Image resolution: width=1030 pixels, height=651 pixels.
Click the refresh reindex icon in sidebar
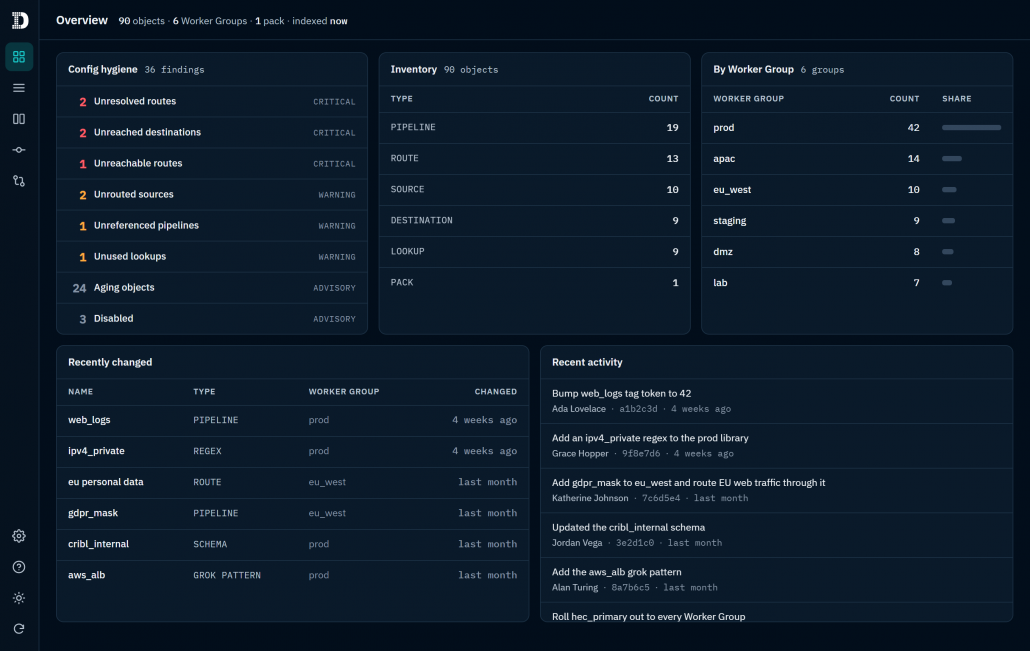pos(19,629)
